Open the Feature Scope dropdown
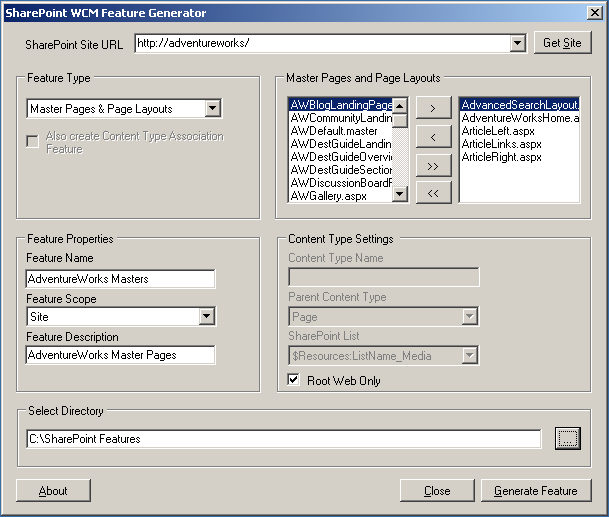Viewport: 609px width, 517px height. [x=207, y=316]
